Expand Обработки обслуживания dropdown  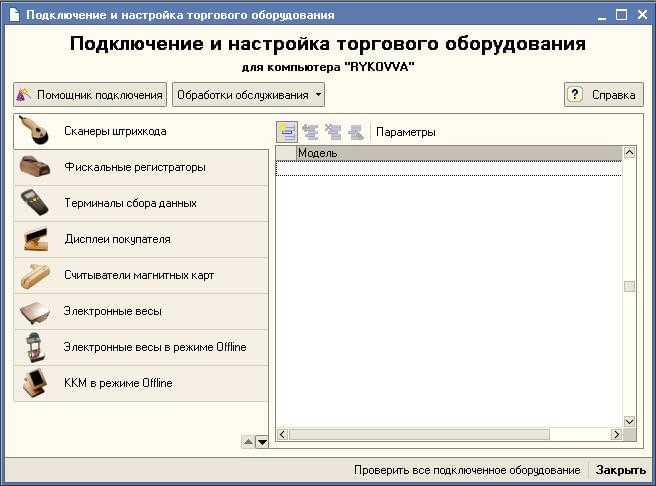(x=249, y=95)
